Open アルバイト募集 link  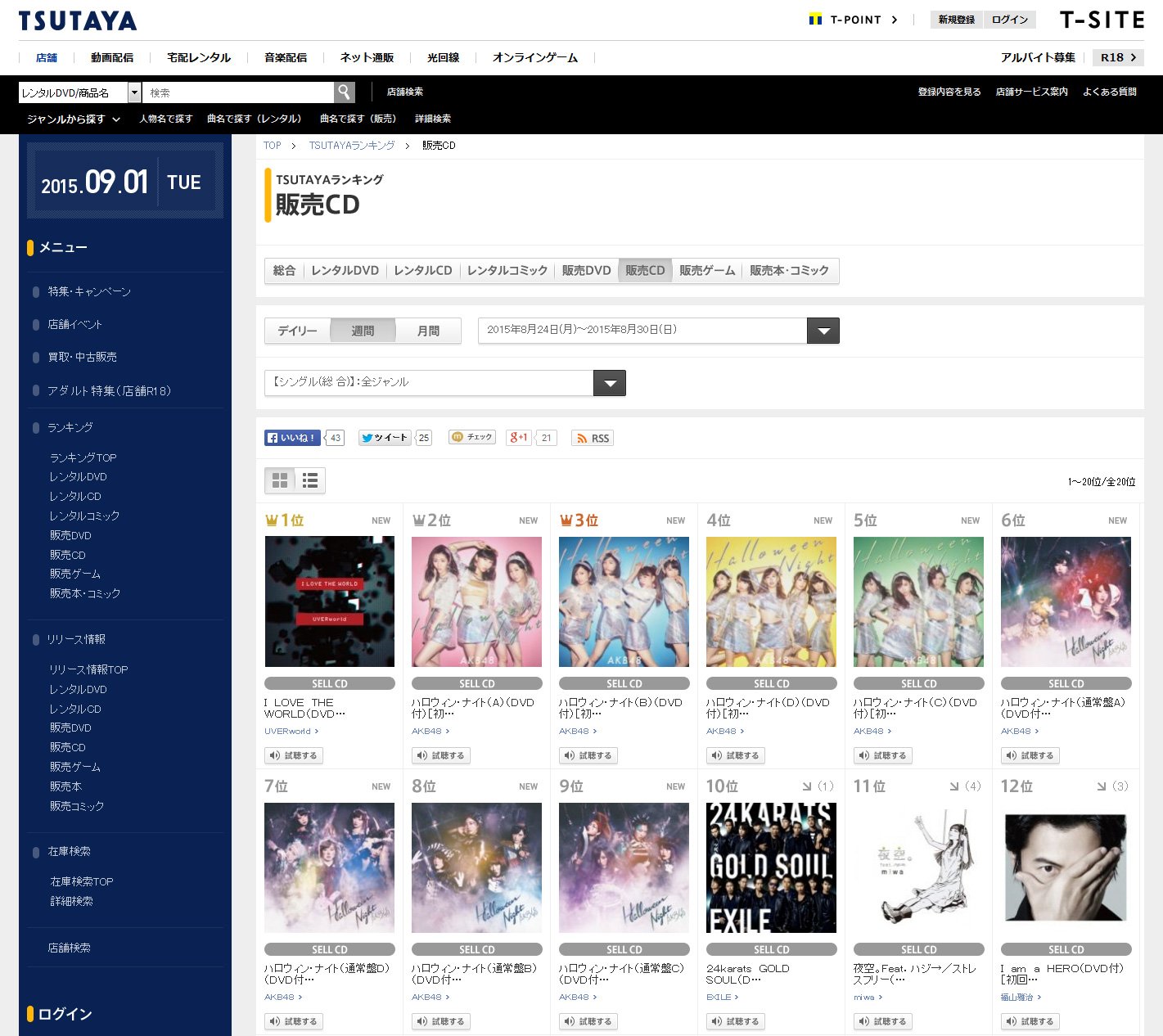click(x=1038, y=57)
